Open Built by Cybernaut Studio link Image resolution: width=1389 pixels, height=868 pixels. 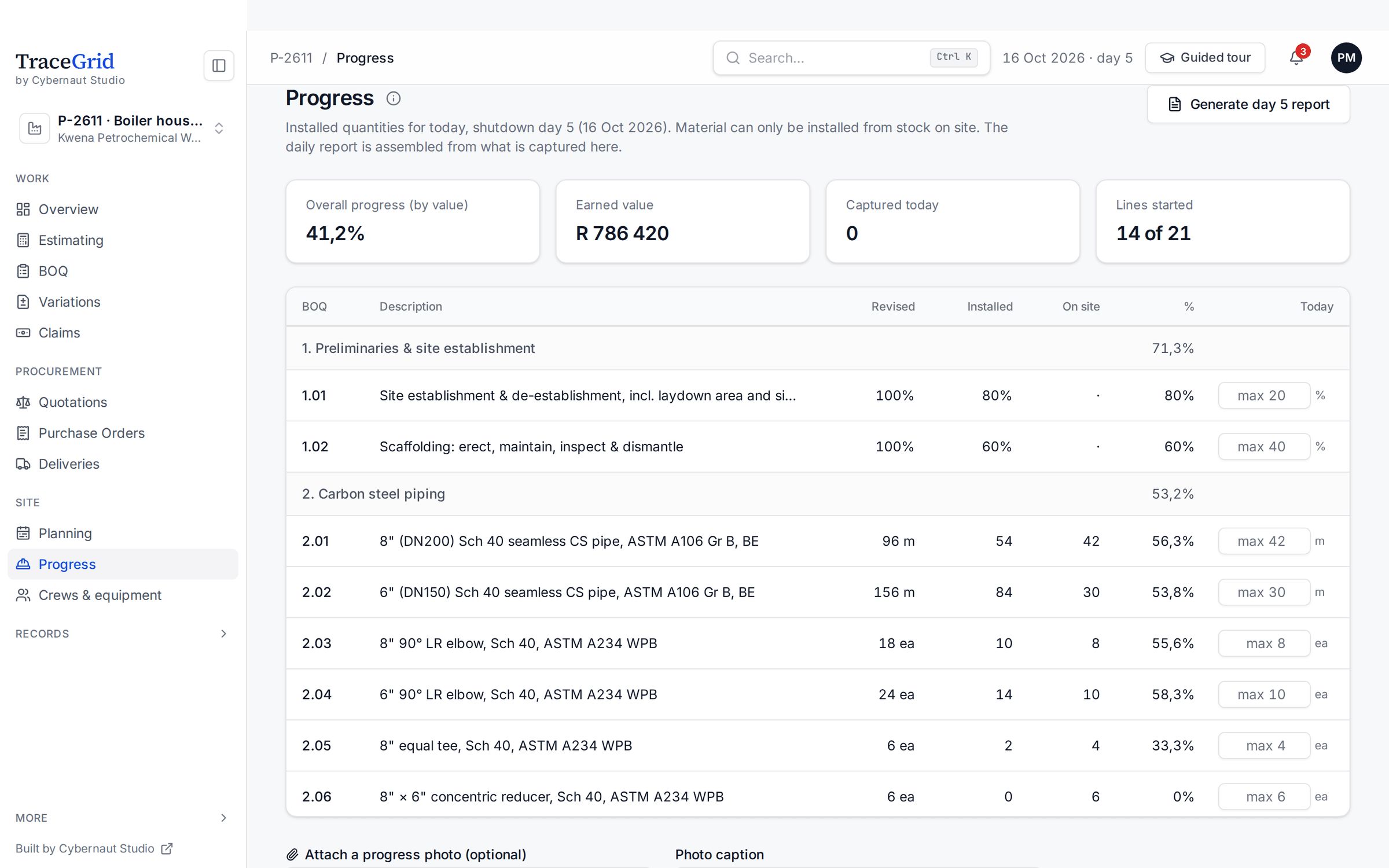point(94,848)
